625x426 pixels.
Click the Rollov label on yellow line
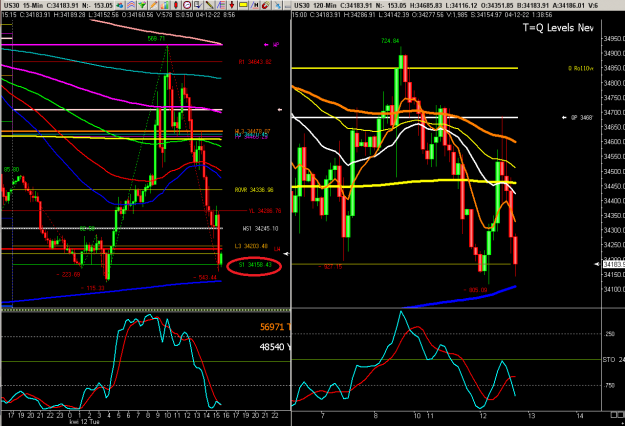581,69
